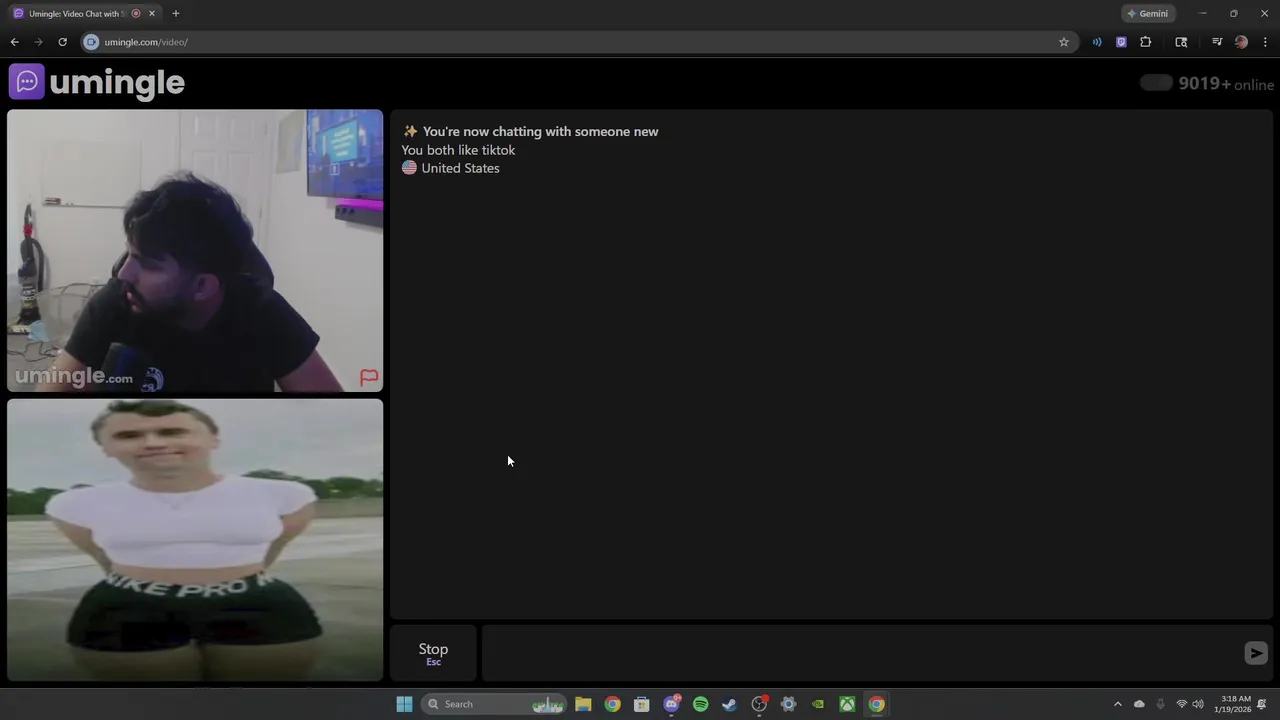Open the Windows Start menu
Screen dimensions: 1280x720
pyautogui.click(x=404, y=704)
